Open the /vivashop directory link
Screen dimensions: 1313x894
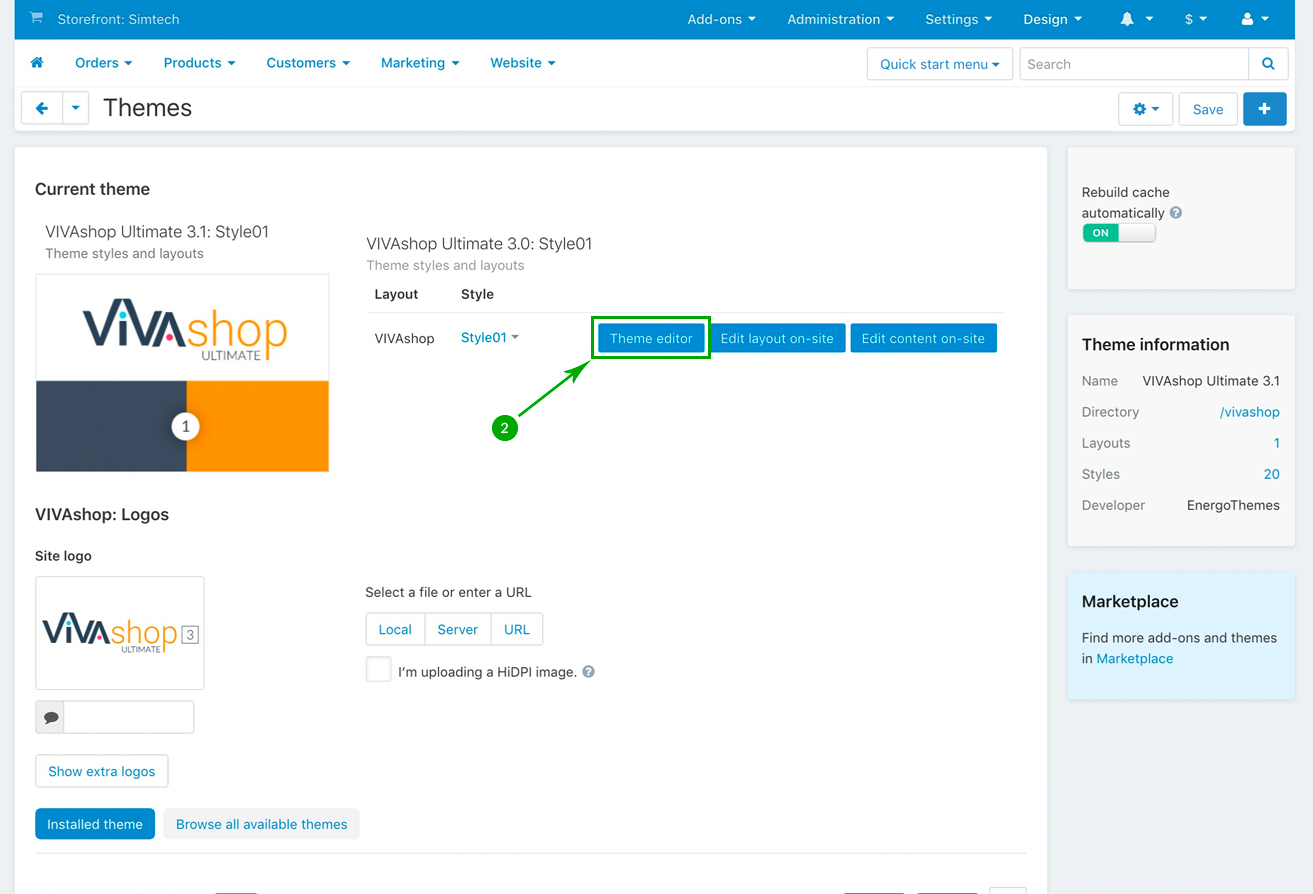[1250, 412]
